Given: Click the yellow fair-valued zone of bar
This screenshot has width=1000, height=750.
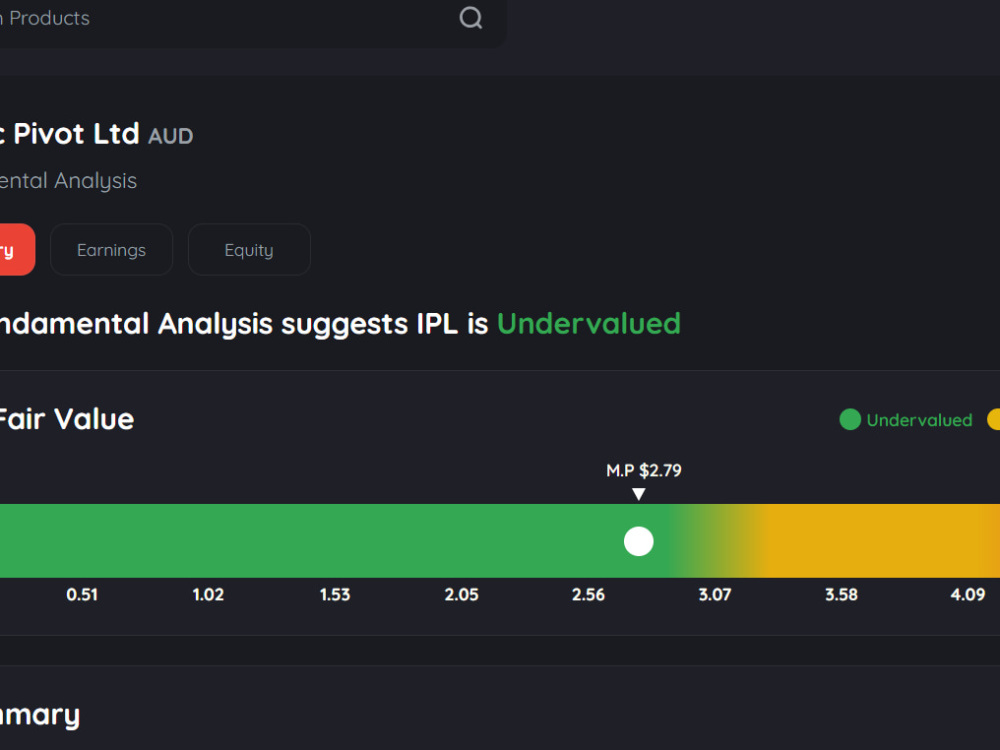Looking at the screenshot, I should point(880,541).
